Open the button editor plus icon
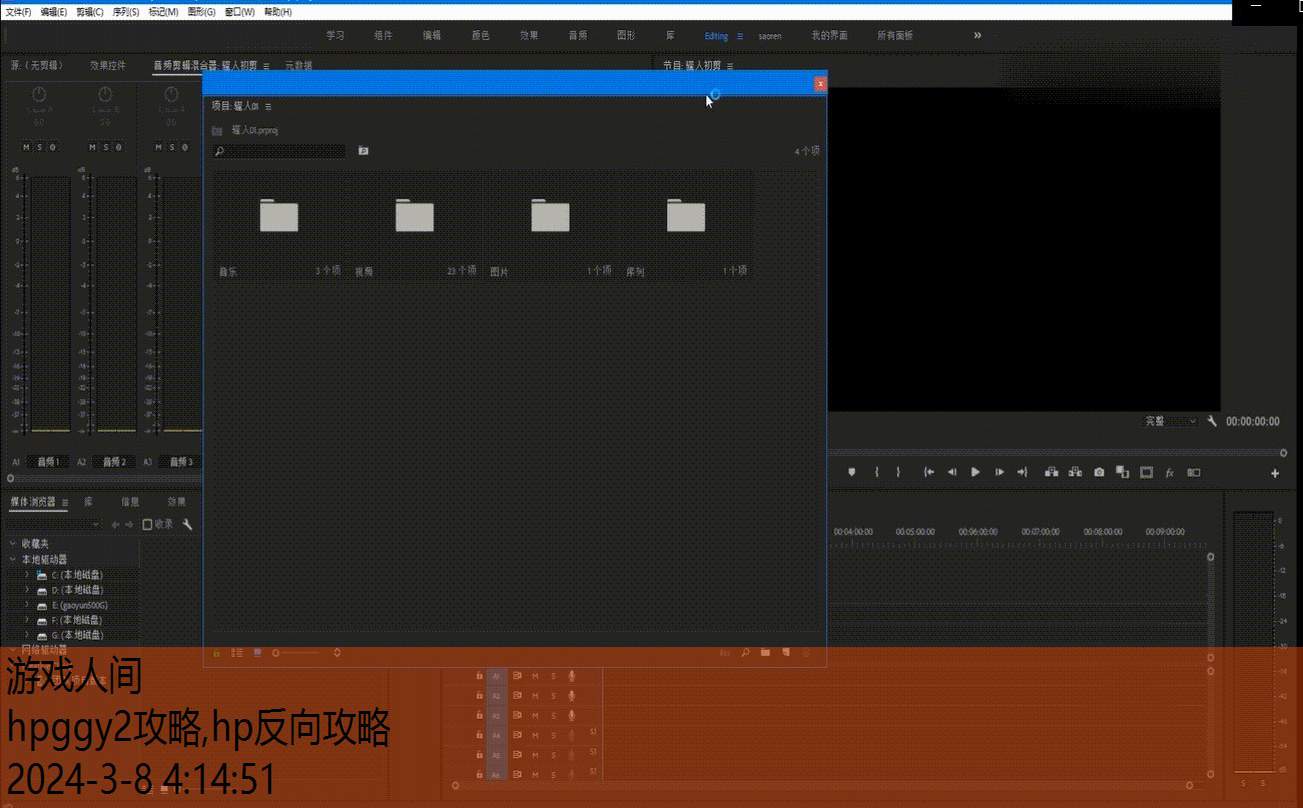 pos(1275,474)
